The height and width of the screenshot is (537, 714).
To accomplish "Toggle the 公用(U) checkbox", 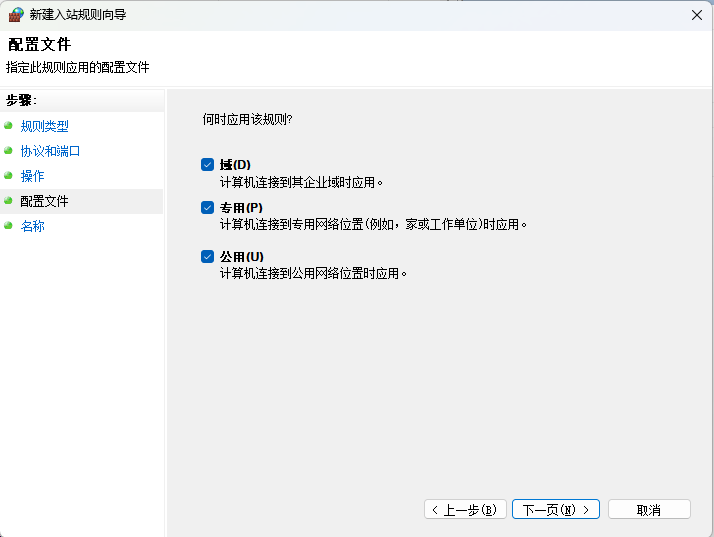I will pyautogui.click(x=207, y=256).
